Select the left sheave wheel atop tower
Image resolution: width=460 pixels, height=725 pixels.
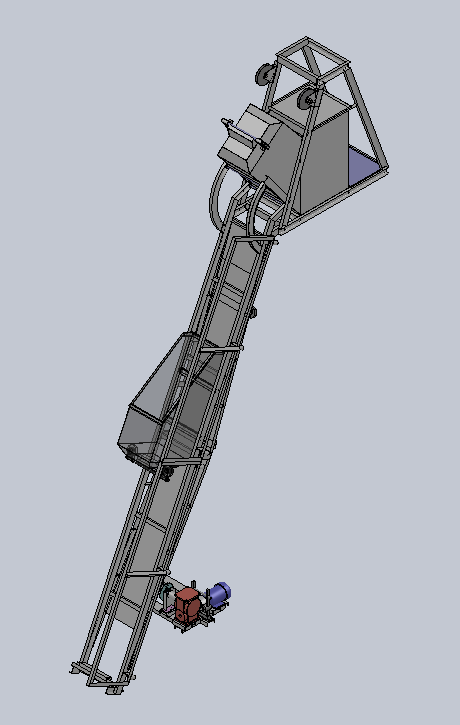[265, 74]
